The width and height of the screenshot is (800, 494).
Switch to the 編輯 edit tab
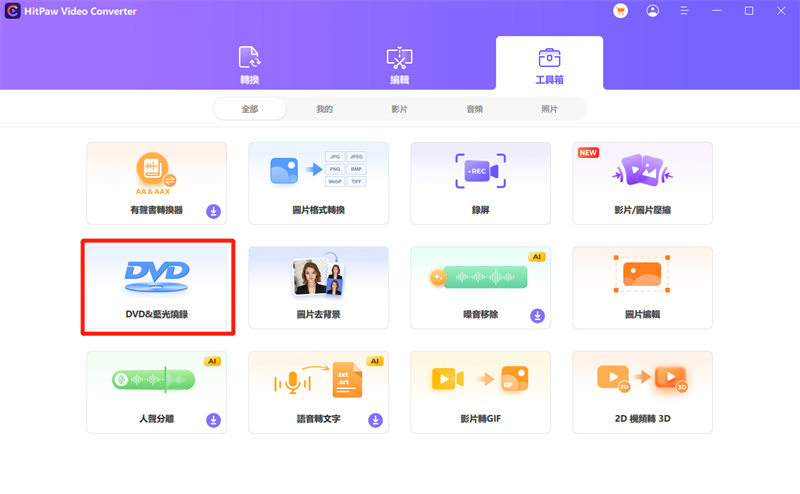point(399,65)
